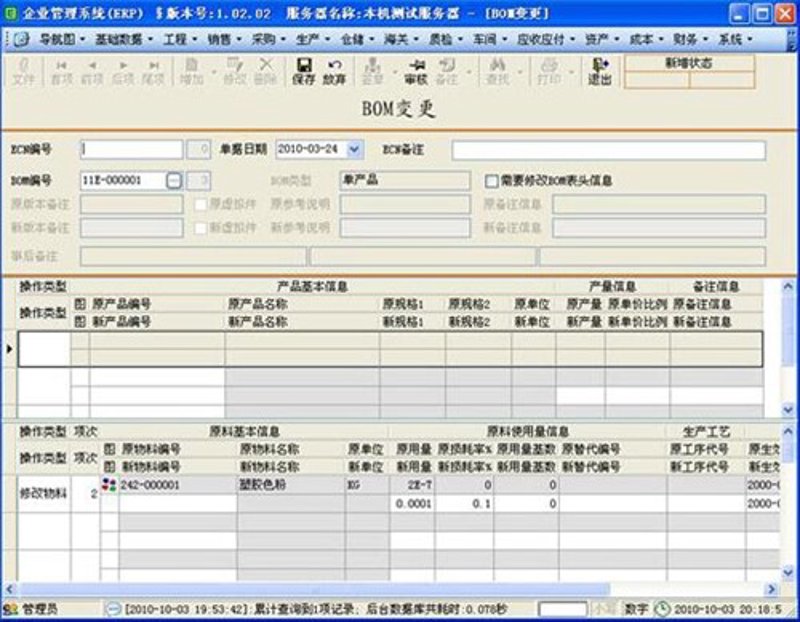The image size is (800, 622).
Task: Click the 修改 (Modify) toolbar icon
Action: (235, 71)
